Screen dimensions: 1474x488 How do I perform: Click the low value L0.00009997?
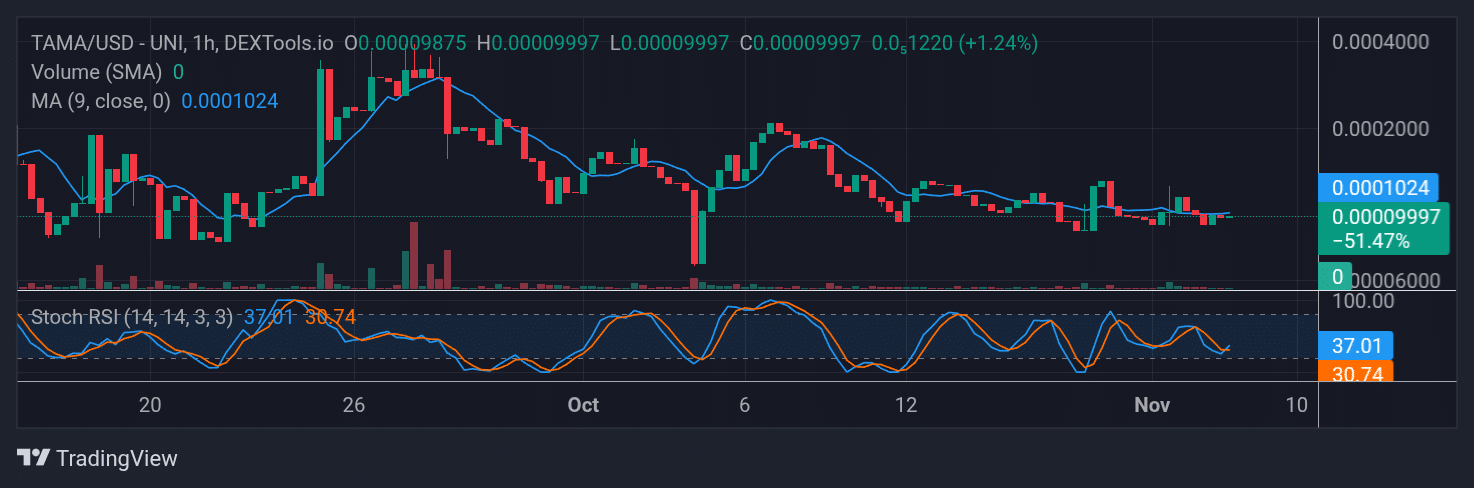click(669, 43)
